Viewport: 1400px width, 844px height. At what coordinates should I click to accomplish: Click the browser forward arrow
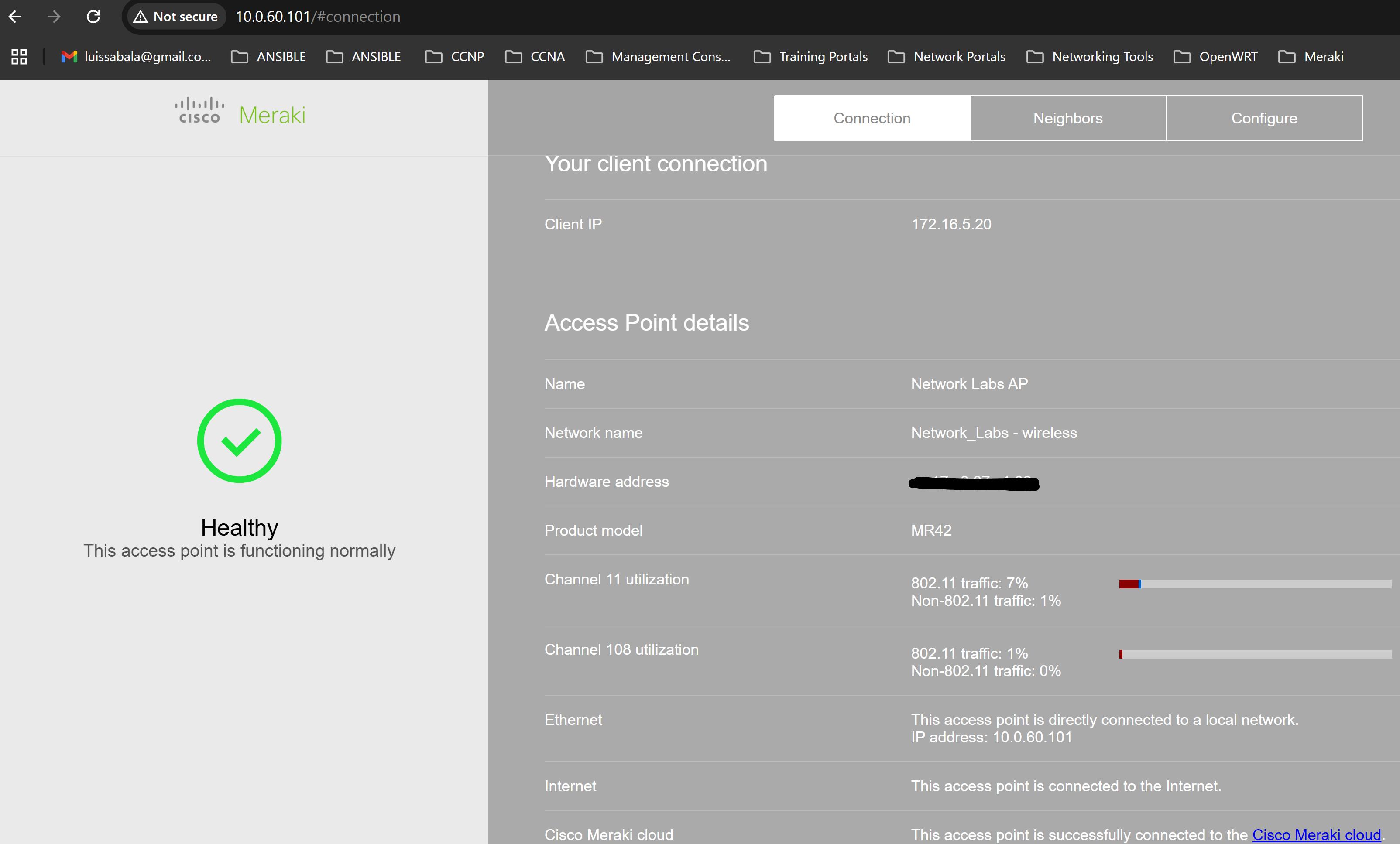(54, 17)
